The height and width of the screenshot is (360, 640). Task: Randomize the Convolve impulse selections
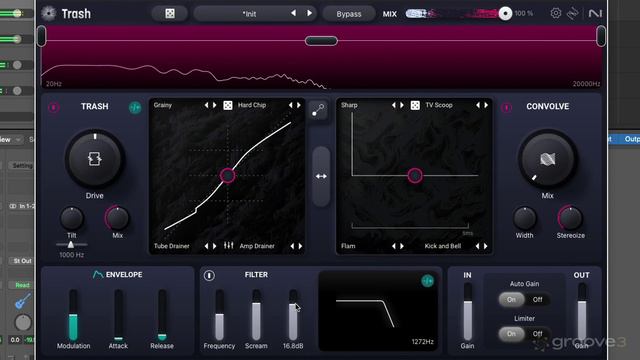415,105
